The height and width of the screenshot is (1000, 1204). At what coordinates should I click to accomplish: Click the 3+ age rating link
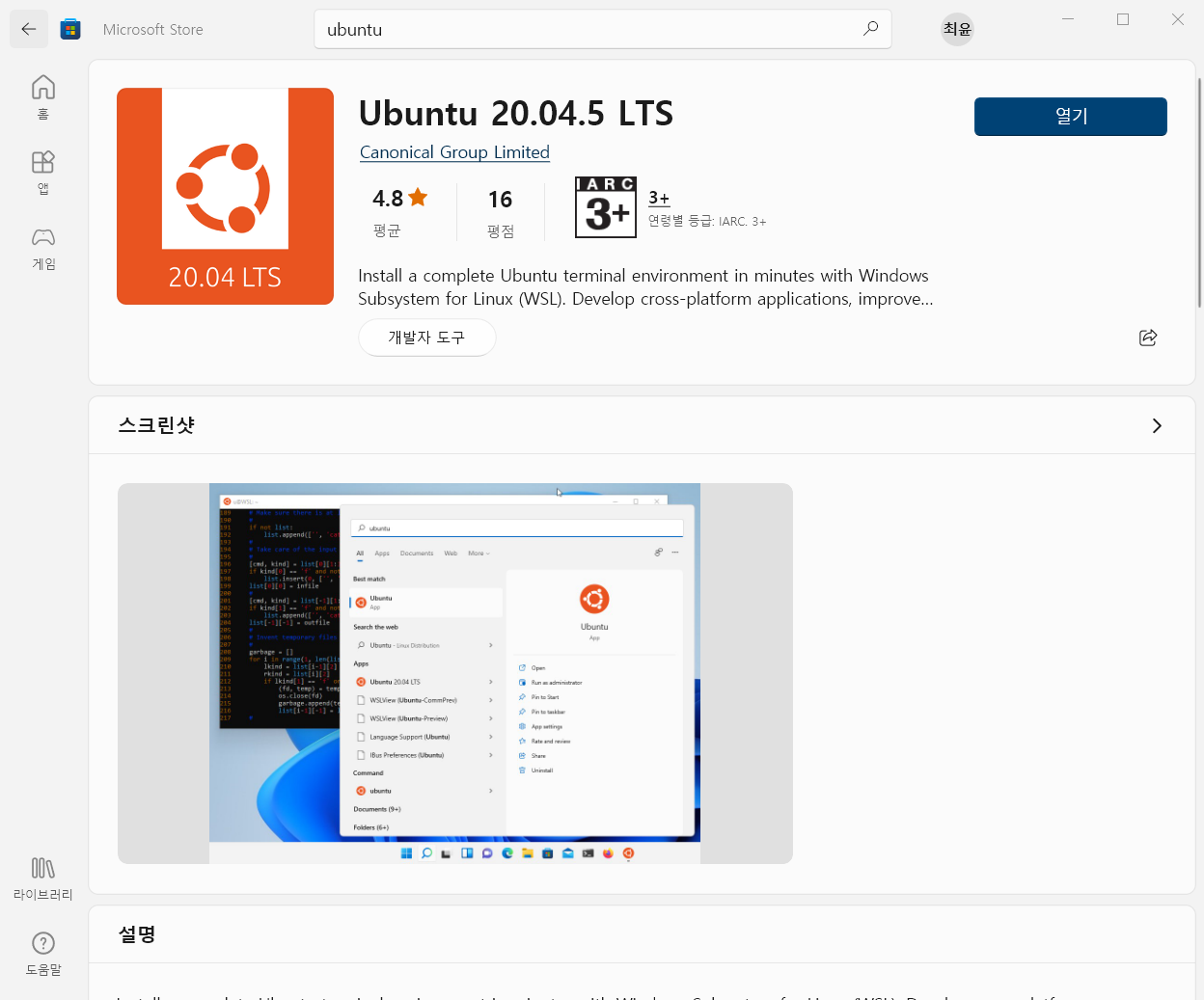point(659,198)
